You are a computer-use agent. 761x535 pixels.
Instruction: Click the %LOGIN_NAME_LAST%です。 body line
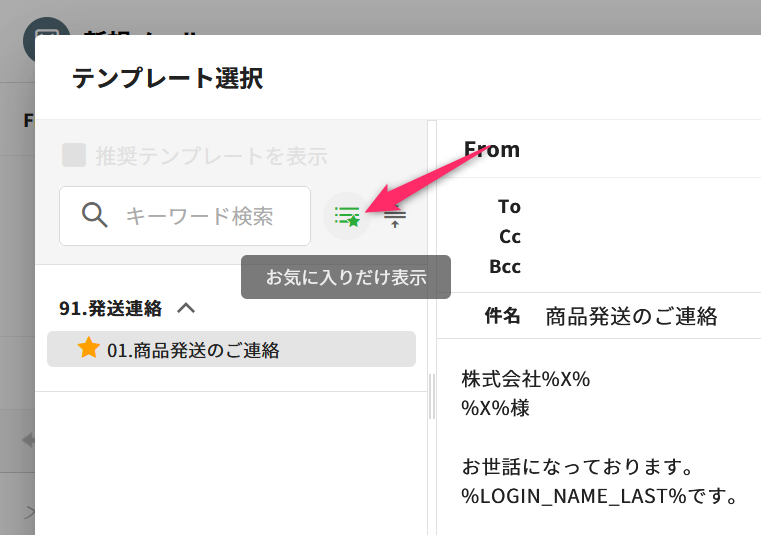[x=599, y=495]
